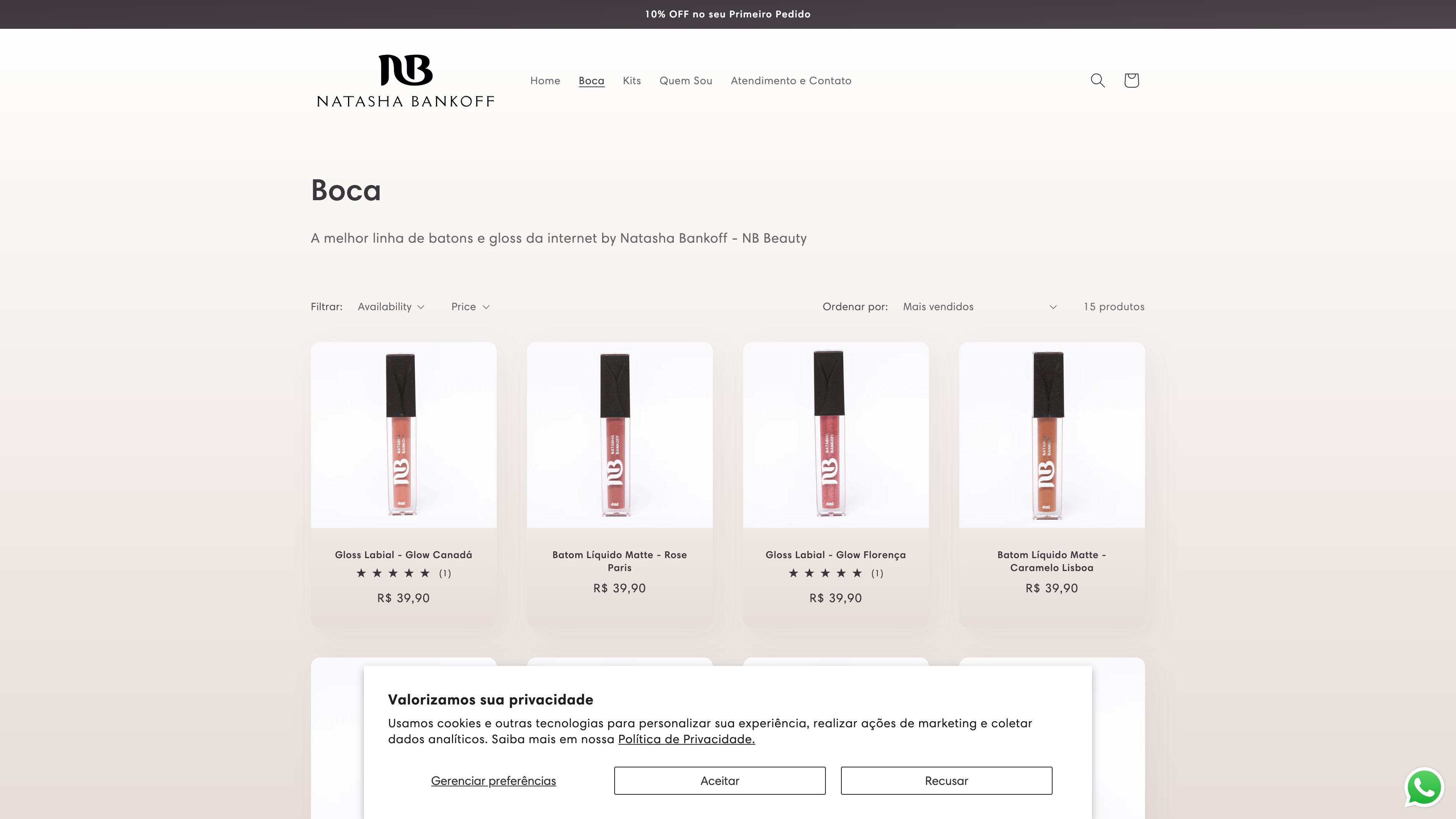This screenshot has width=1456, height=819.
Task: Open the shopping cart icon
Action: (x=1131, y=80)
